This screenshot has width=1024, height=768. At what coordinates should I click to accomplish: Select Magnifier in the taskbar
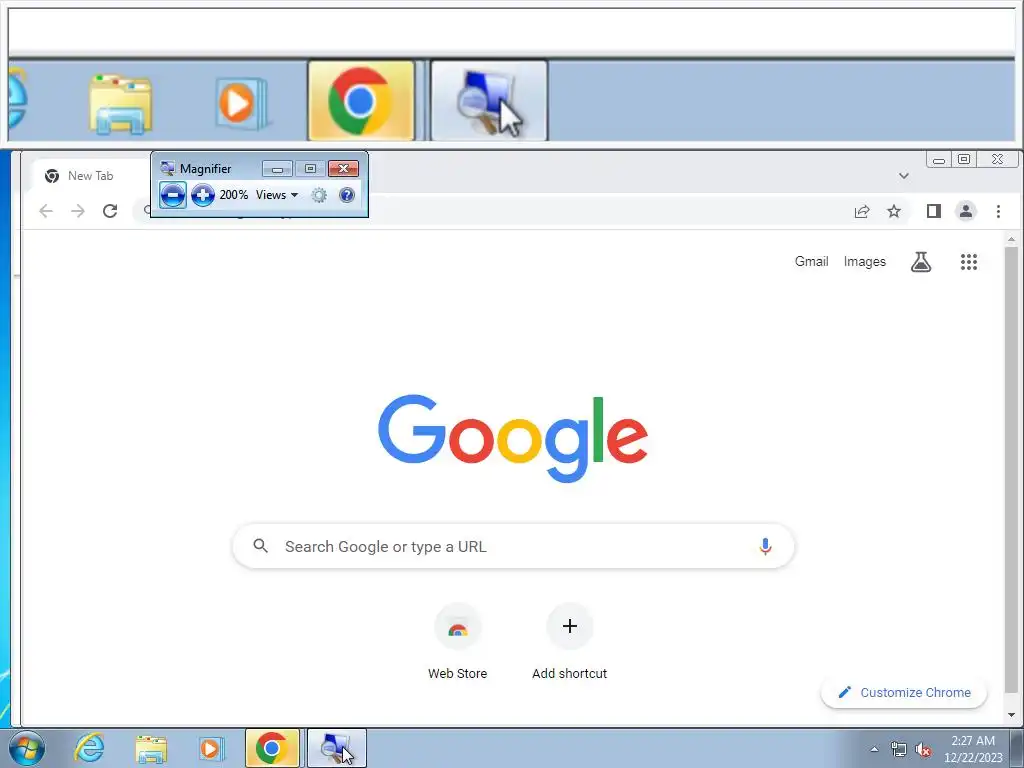tap(337, 748)
